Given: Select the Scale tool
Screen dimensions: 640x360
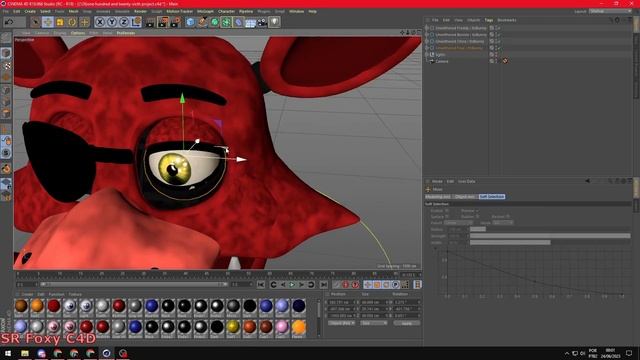Looking at the screenshot, I should click(60, 22).
